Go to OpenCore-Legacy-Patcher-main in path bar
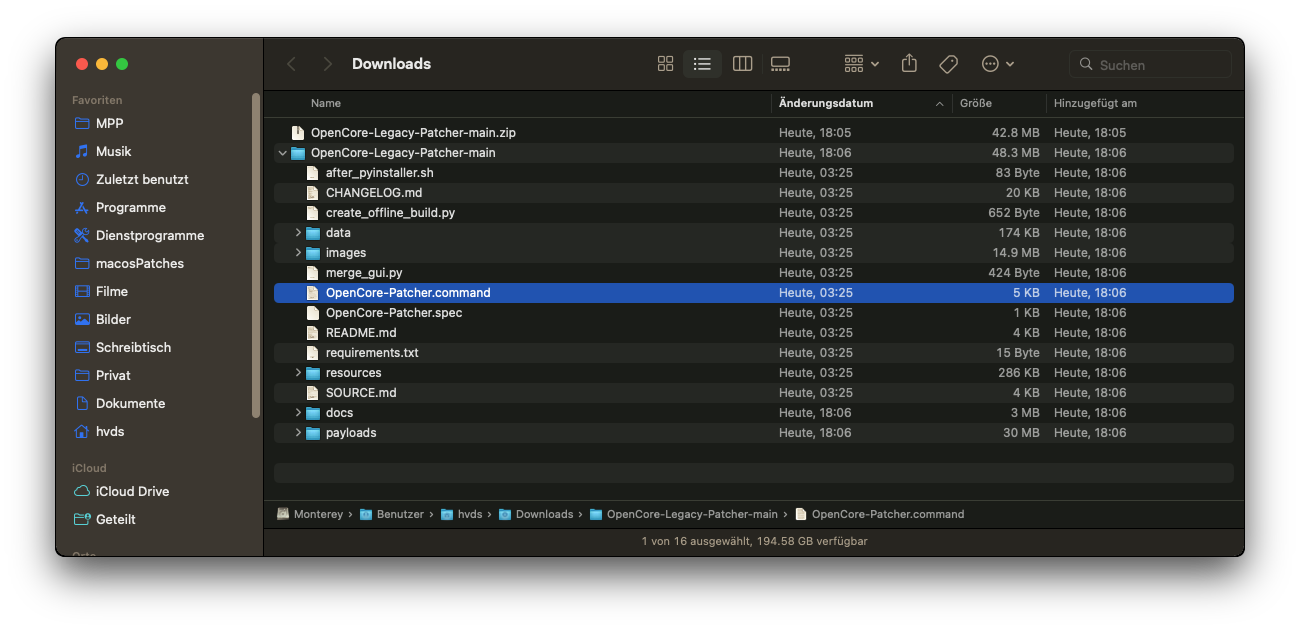 [684, 514]
